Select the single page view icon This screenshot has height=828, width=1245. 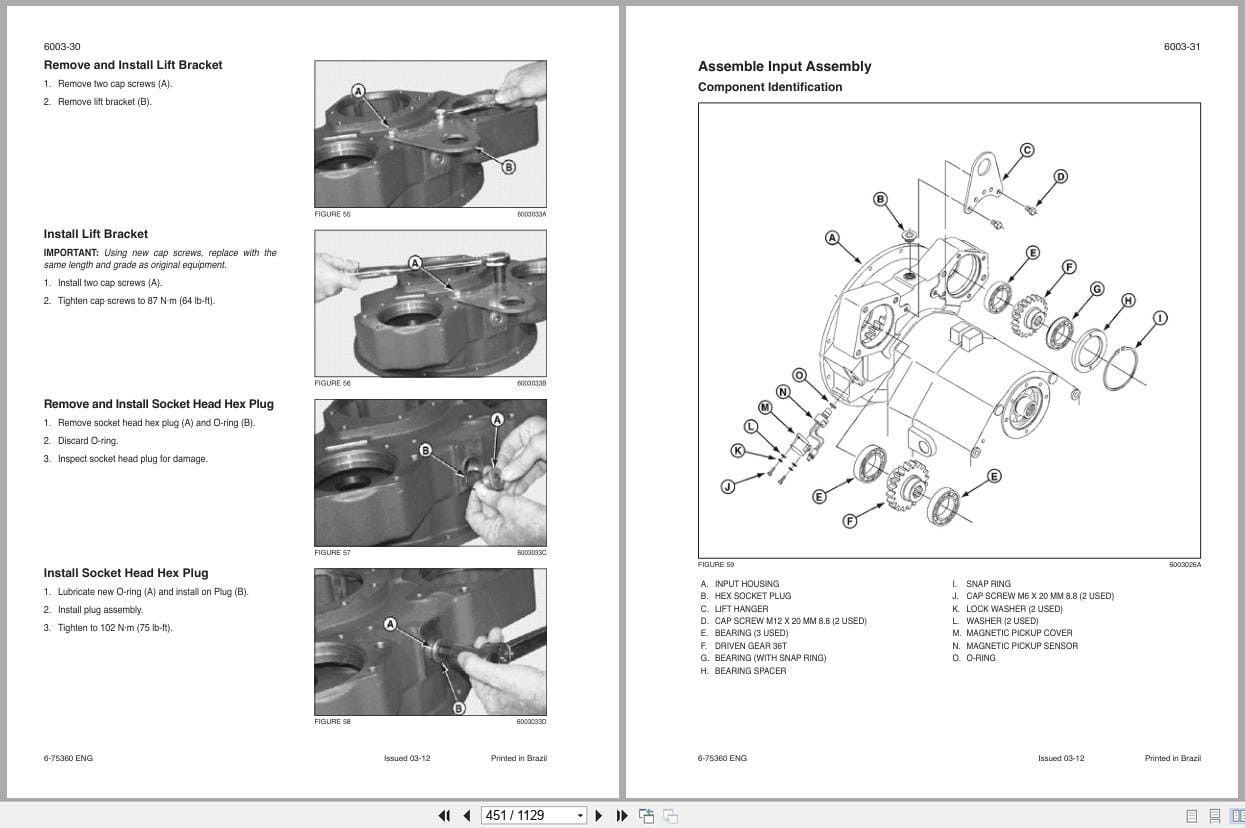coord(1192,815)
